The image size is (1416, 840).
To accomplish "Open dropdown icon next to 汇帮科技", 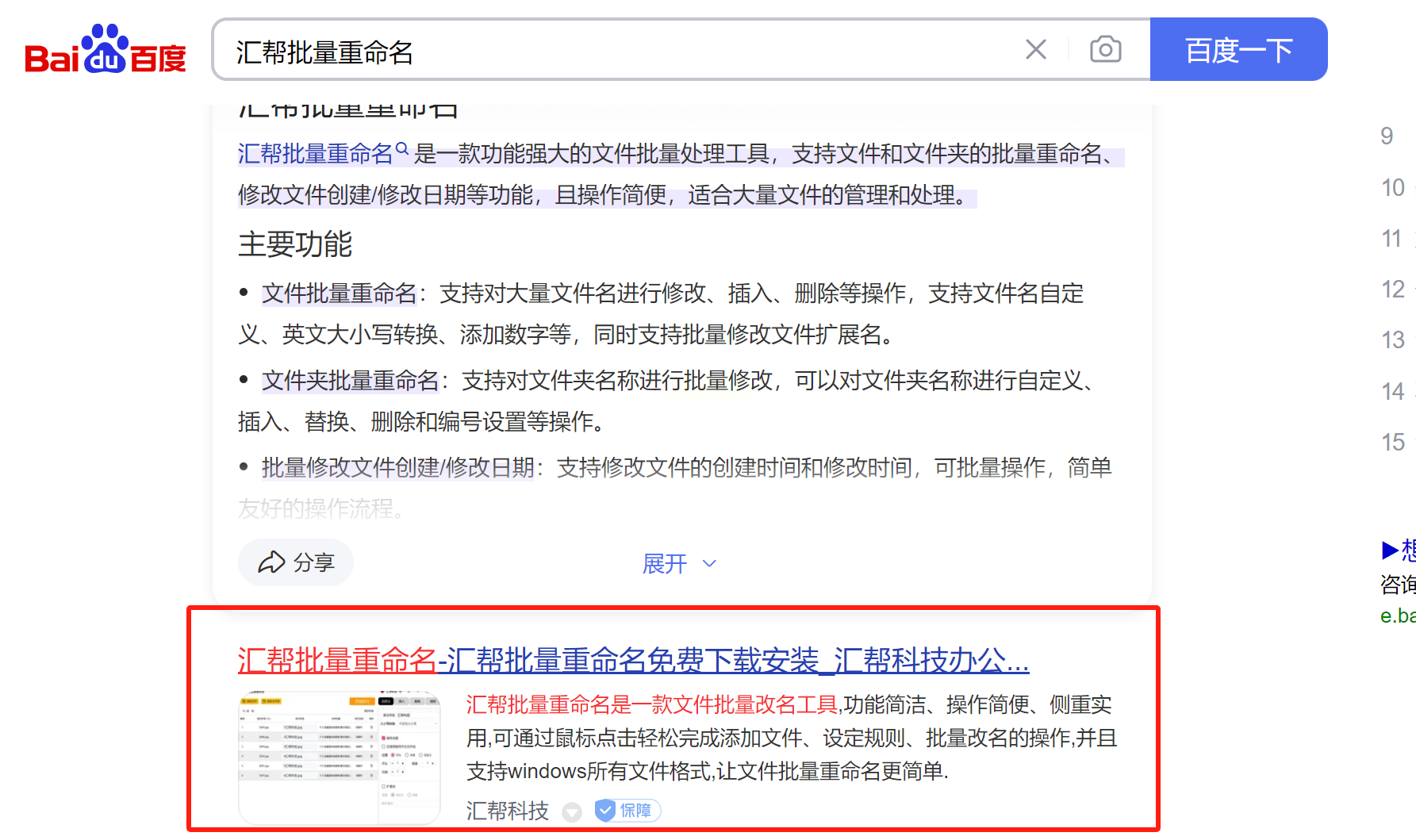I will 572,812.
